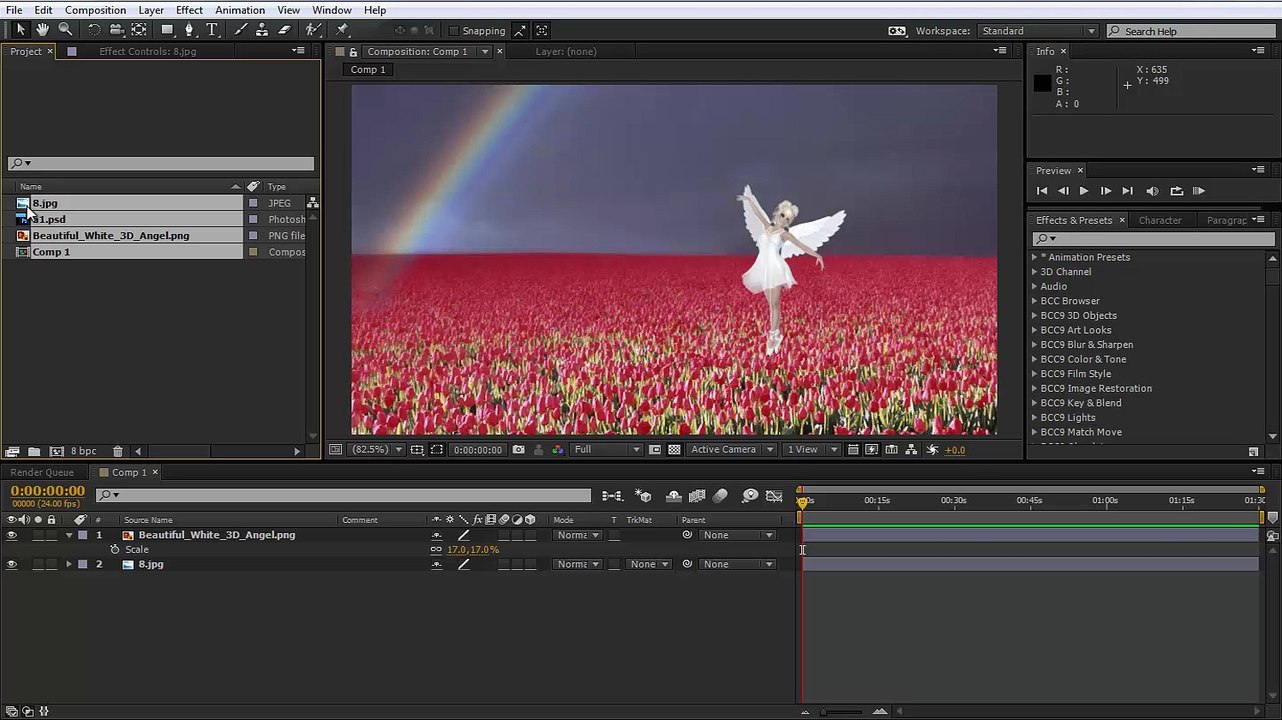Switch to Render Queue tab
Screen dimensions: 1282x720
click(x=42, y=473)
